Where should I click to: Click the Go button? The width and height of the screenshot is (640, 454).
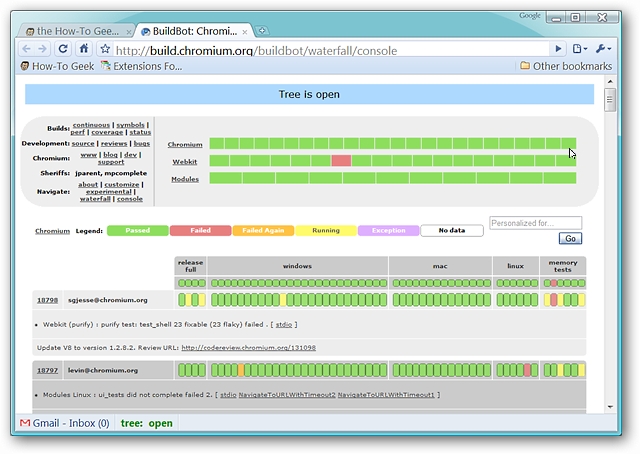click(x=570, y=239)
